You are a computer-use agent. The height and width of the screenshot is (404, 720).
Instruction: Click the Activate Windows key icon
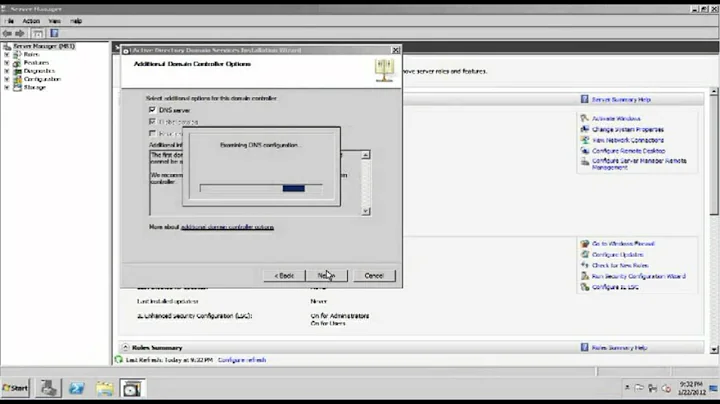[584, 118]
